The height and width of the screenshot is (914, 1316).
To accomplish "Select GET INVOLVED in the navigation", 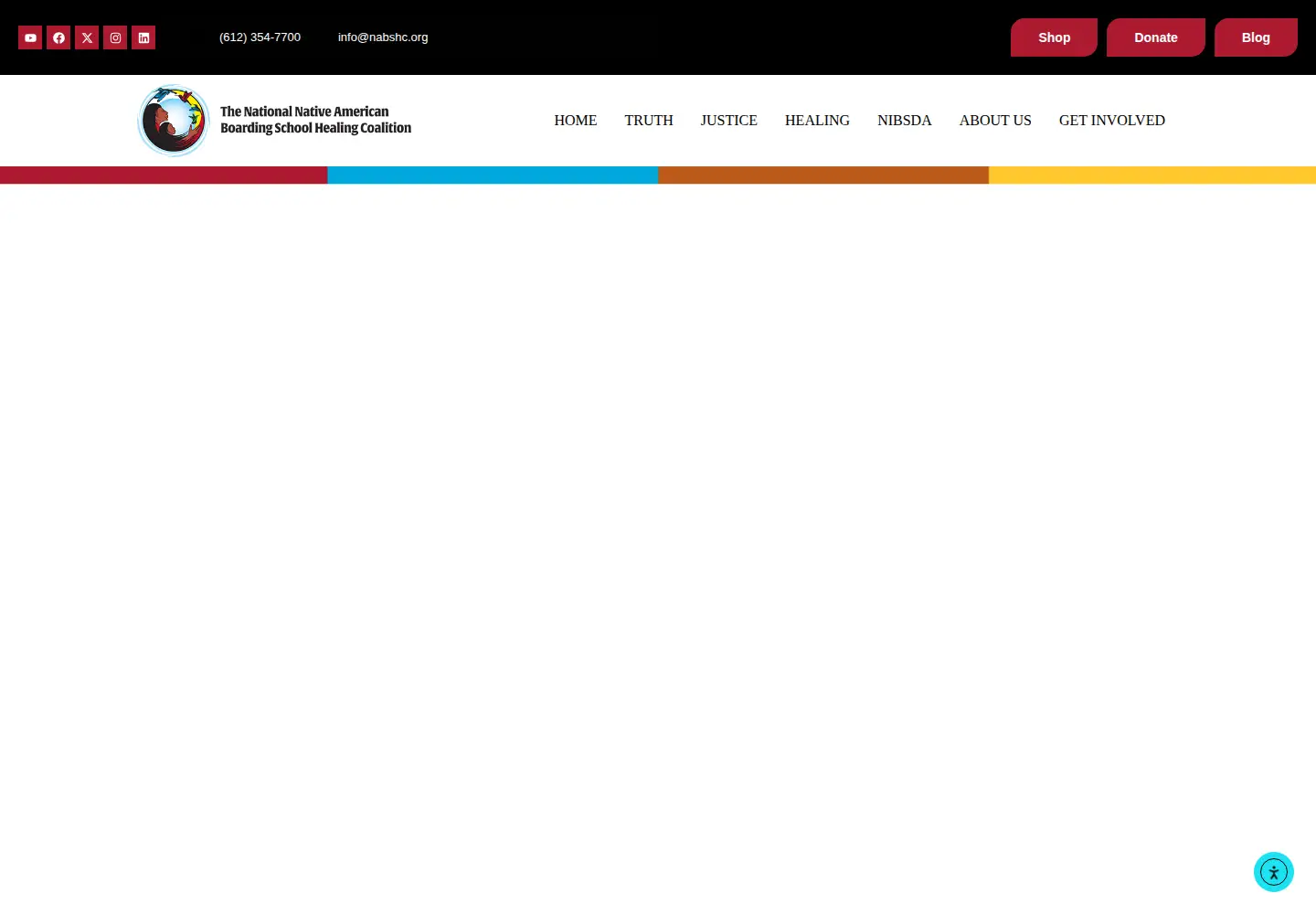I will [x=1112, y=121].
